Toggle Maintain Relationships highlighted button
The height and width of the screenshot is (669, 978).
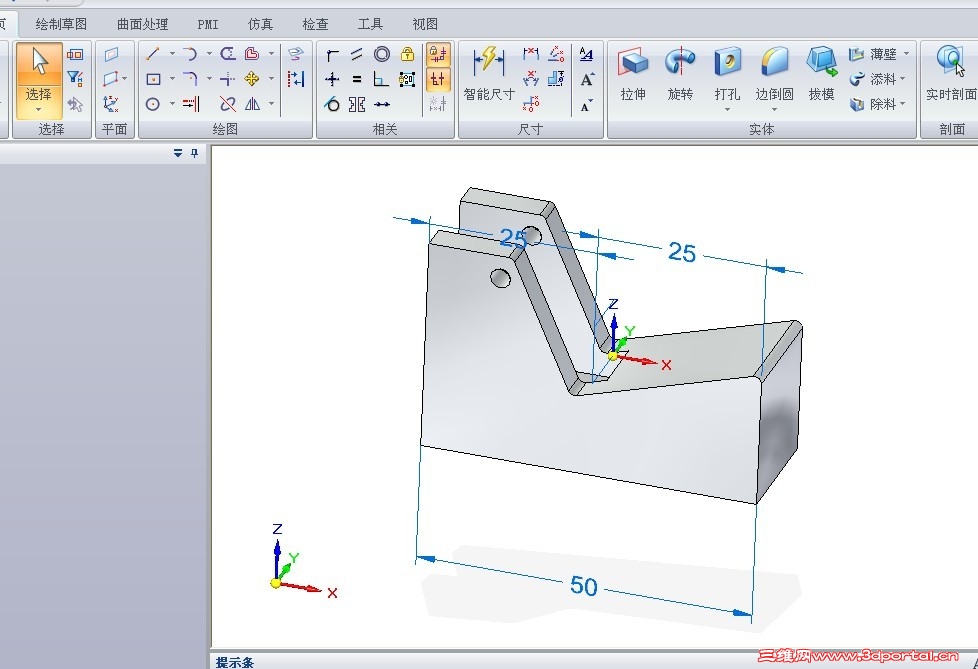438,54
